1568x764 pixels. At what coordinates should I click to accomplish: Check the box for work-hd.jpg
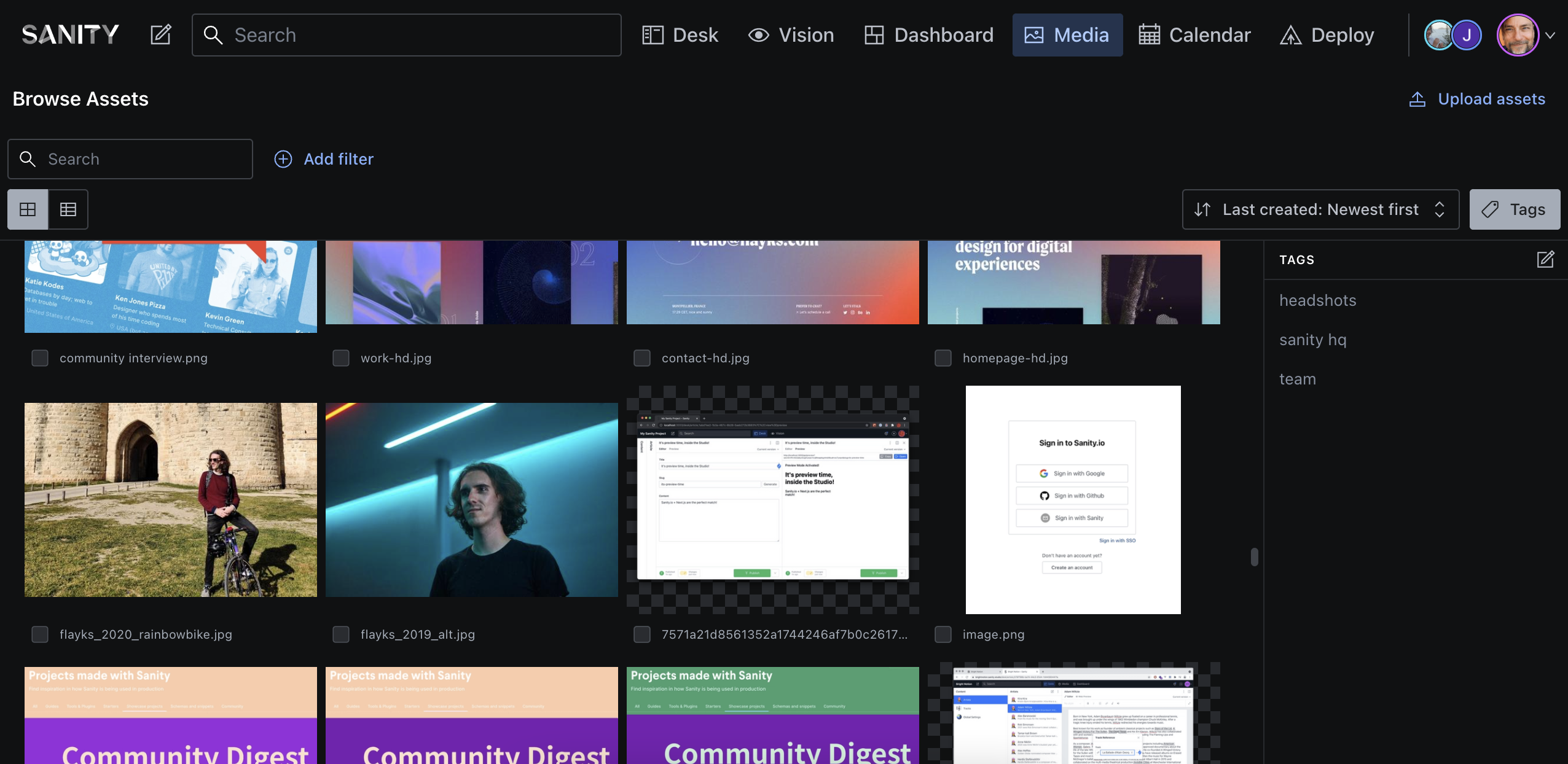[341, 358]
